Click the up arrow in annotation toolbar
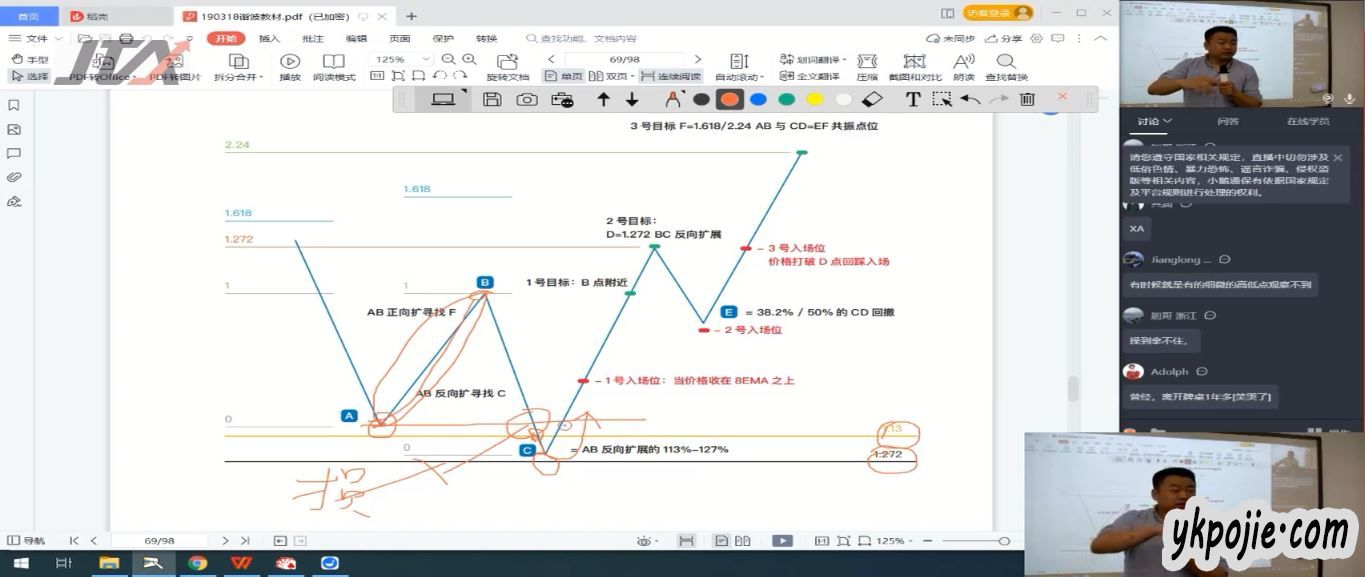The height and width of the screenshot is (577, 1365). tap(603, 99)
